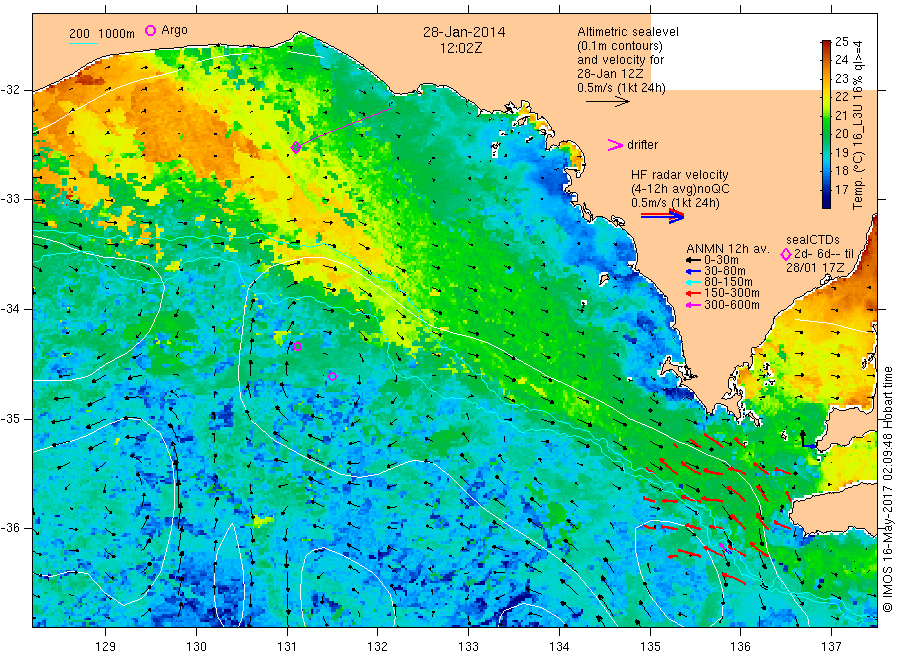Click the colorbar tick label "22"
Screen dimensions: 900x660
click(x=841, y=97)
